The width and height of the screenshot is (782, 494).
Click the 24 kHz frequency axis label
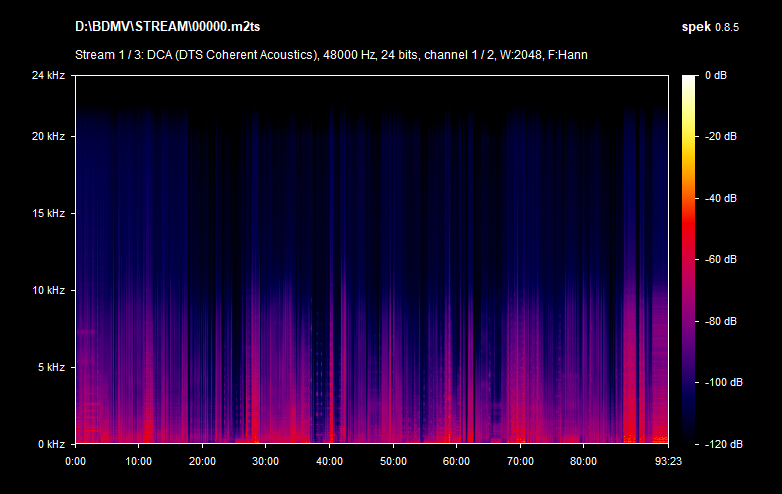(47, 76)
